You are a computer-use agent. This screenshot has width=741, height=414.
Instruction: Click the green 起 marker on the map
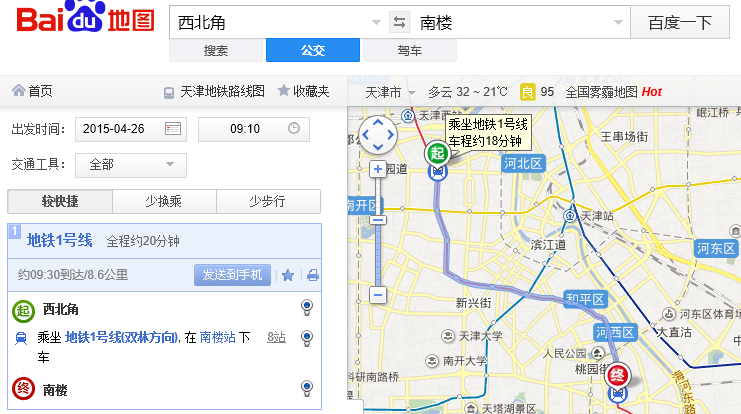tap(437, 153)
